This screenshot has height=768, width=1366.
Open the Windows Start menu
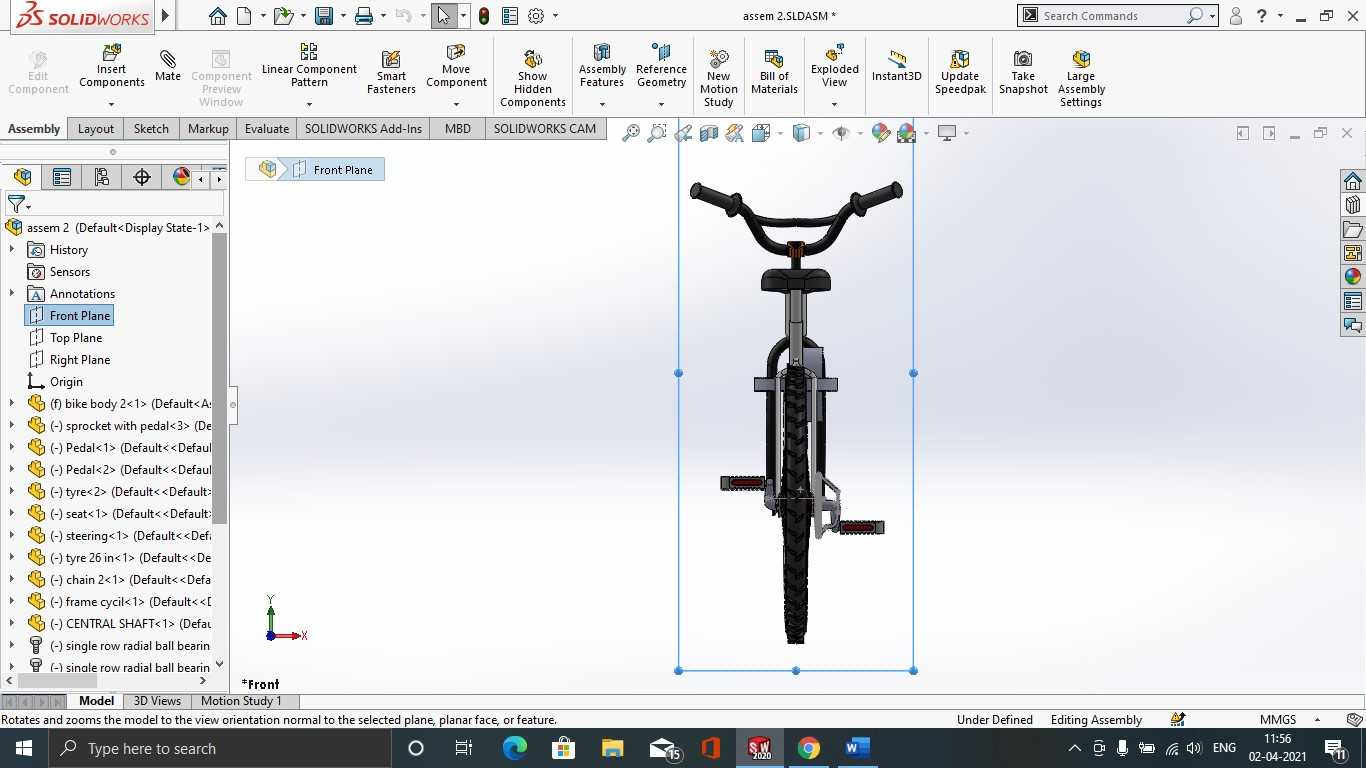(23, 748)
